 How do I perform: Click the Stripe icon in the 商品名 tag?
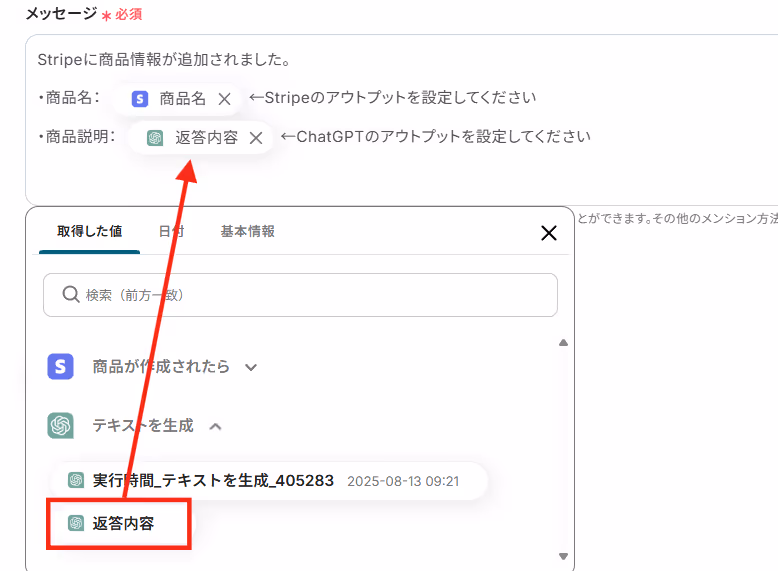[x=140, y=99]
